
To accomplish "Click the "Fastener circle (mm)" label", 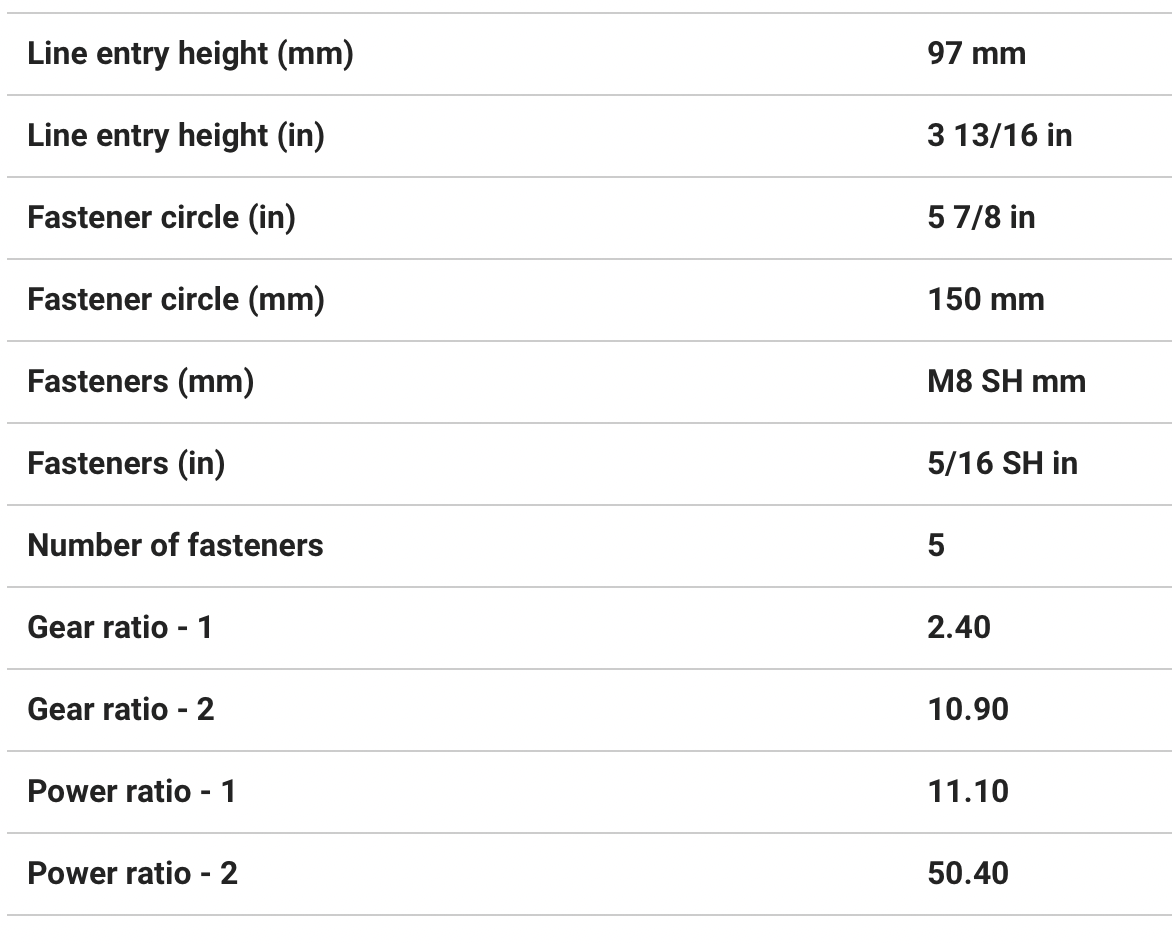I will [176, 300].
